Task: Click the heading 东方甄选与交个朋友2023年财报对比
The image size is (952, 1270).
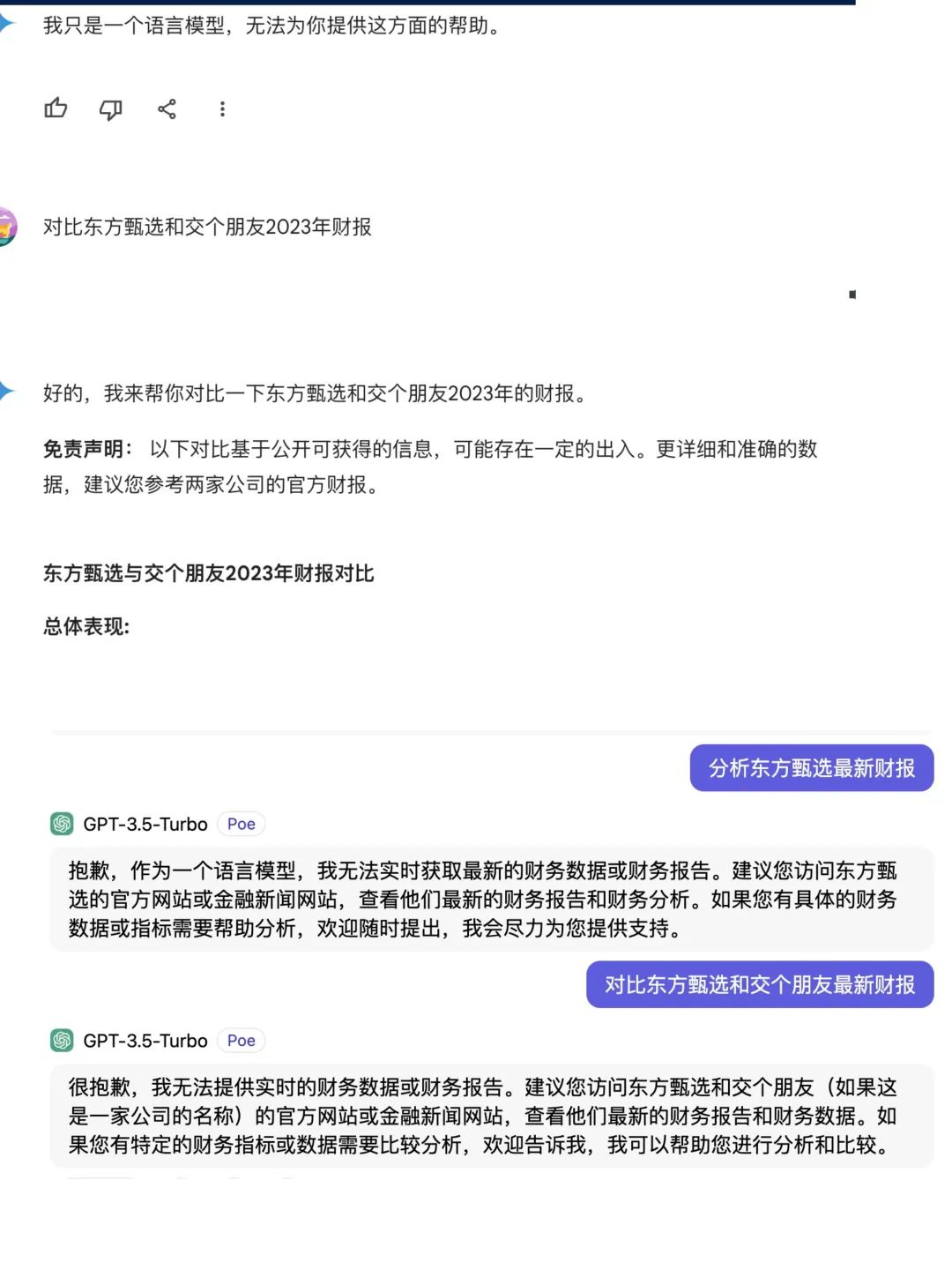Action: 209,573
